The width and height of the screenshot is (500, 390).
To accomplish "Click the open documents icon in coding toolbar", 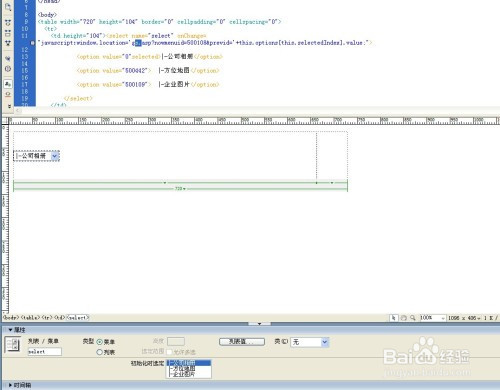I will click(x=8, y=7).
